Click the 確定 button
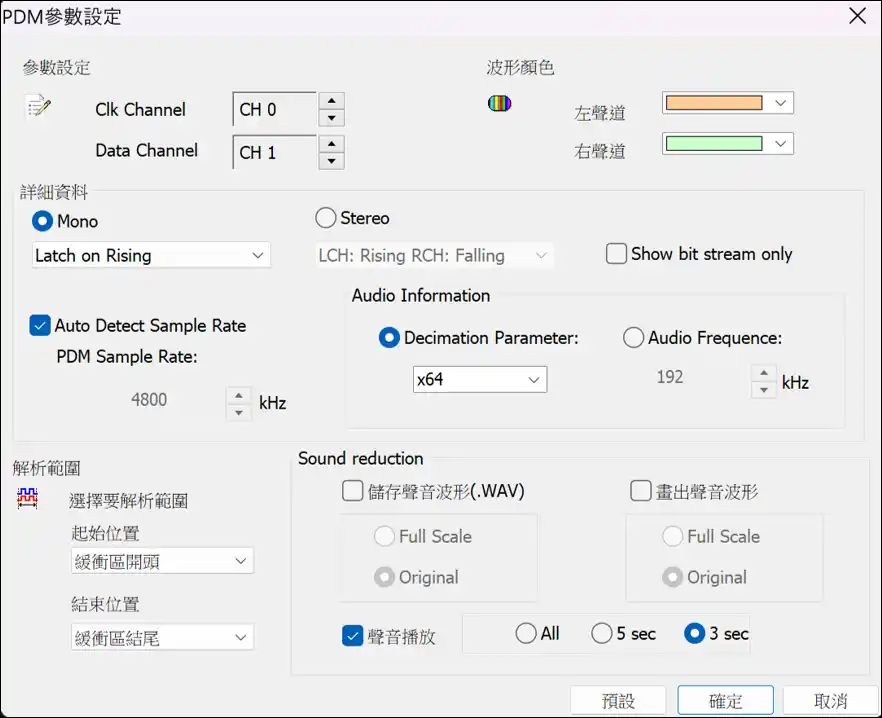This screenshot has width=882, height=718. click(x=725, y=701)
